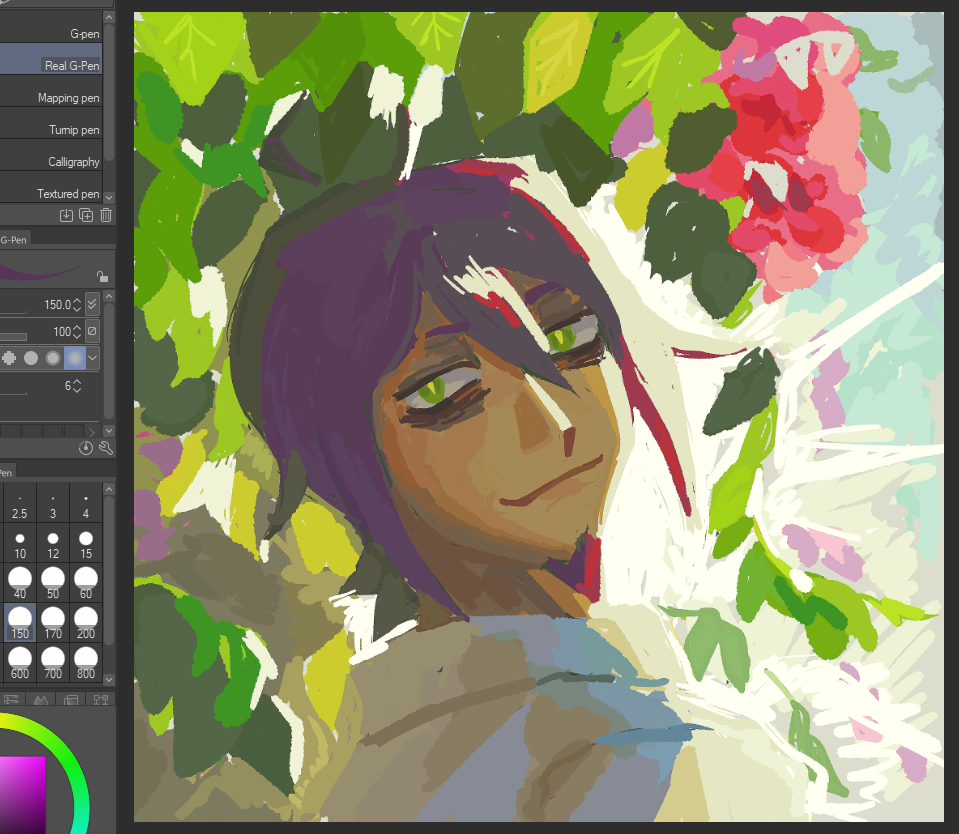
Task: Switch to the G-Pen tool property tab
Action: point(14,239)
